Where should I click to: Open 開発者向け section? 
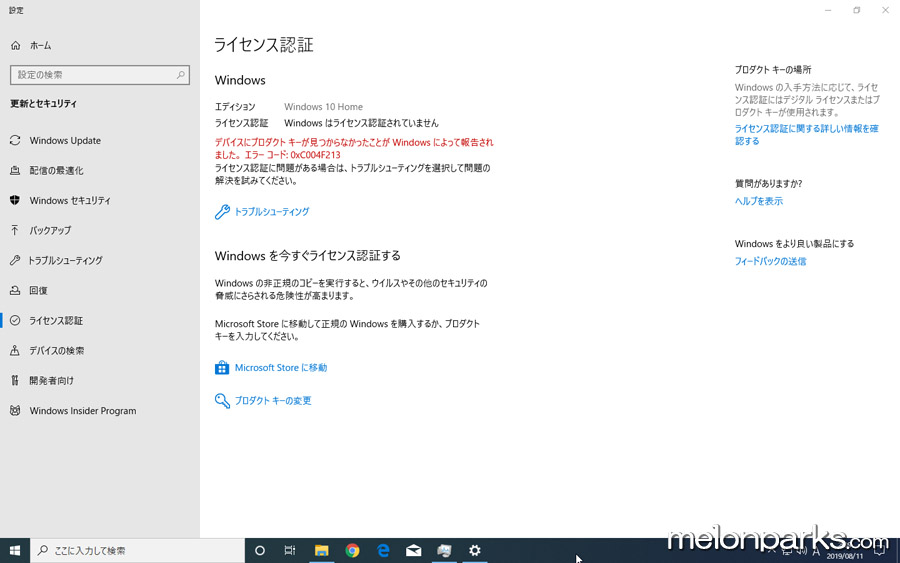coord(52,380)
